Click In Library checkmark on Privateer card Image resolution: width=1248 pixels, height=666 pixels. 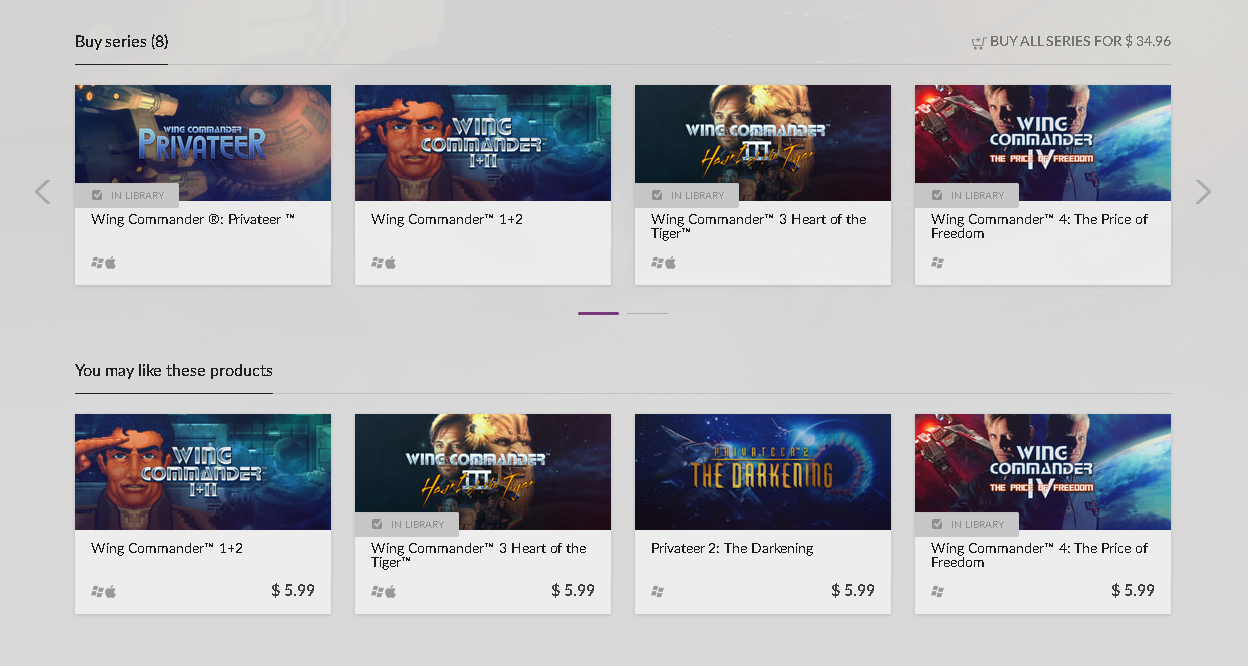coord(97,195)
